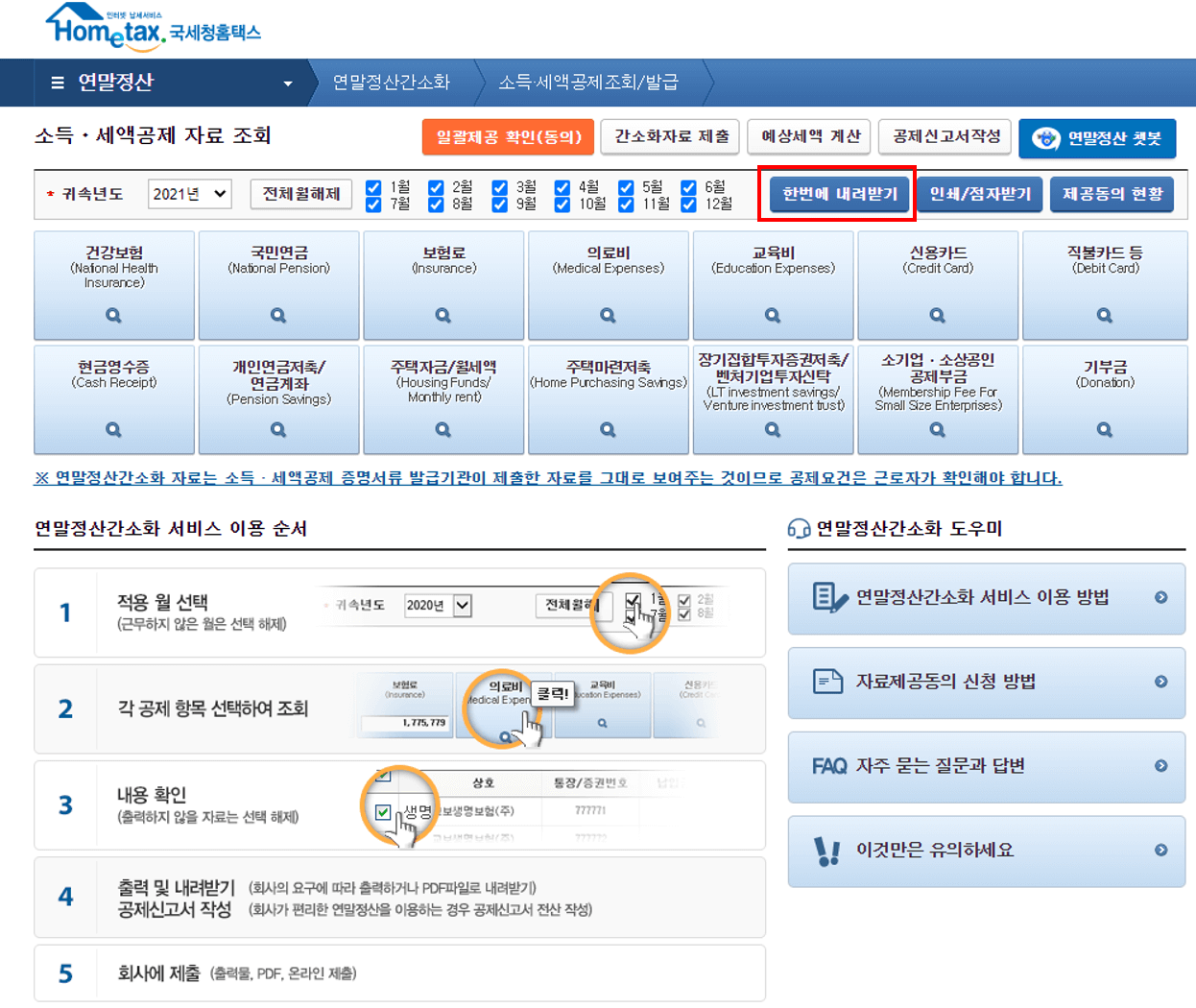Image resolution: width=1196 pixels, height=1008 pixels.
Task: Expand 자료제공동의 신청 방법 helper section
Action: click(986, 683)
